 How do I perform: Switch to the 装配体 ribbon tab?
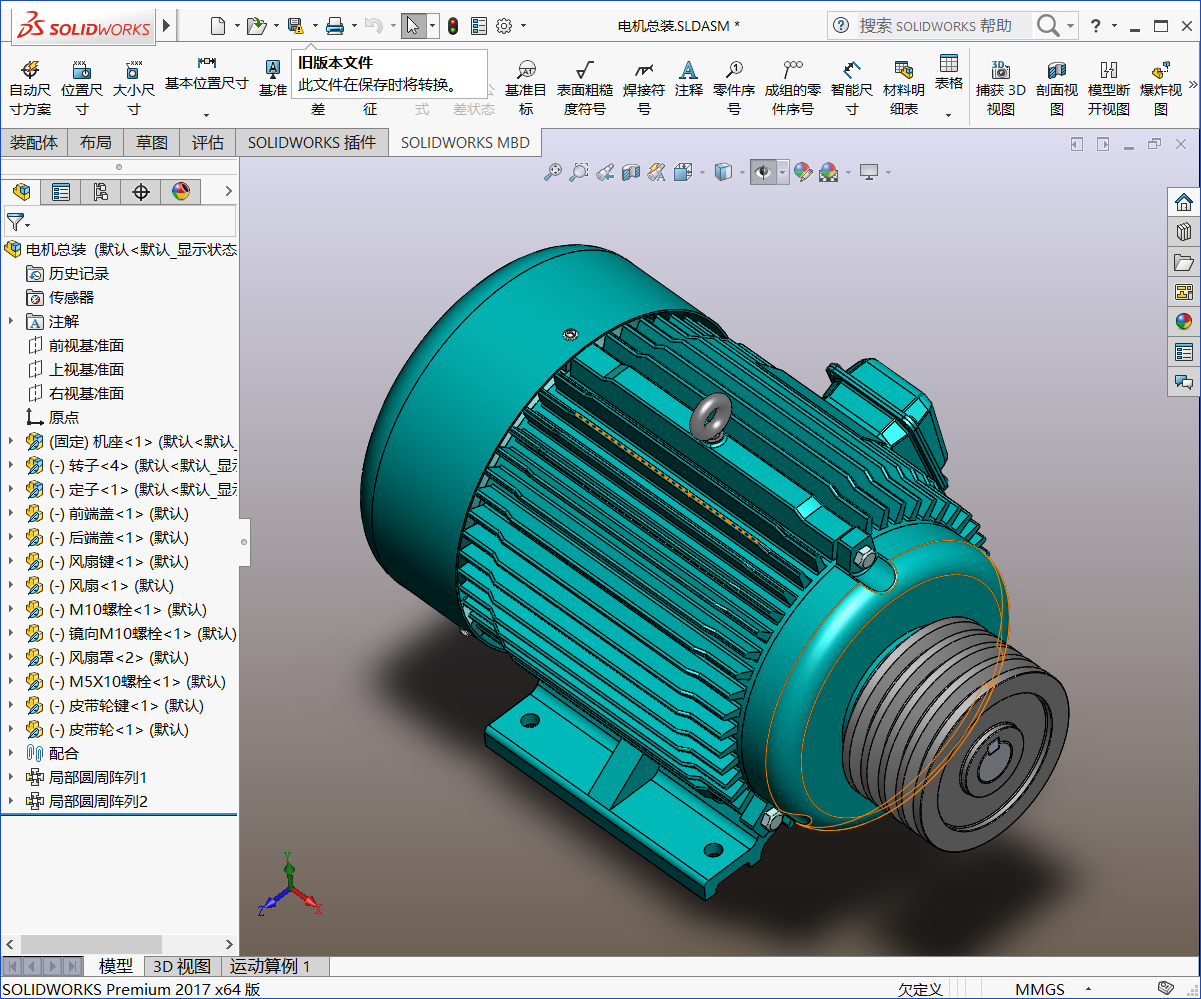(x=34, y=143)
